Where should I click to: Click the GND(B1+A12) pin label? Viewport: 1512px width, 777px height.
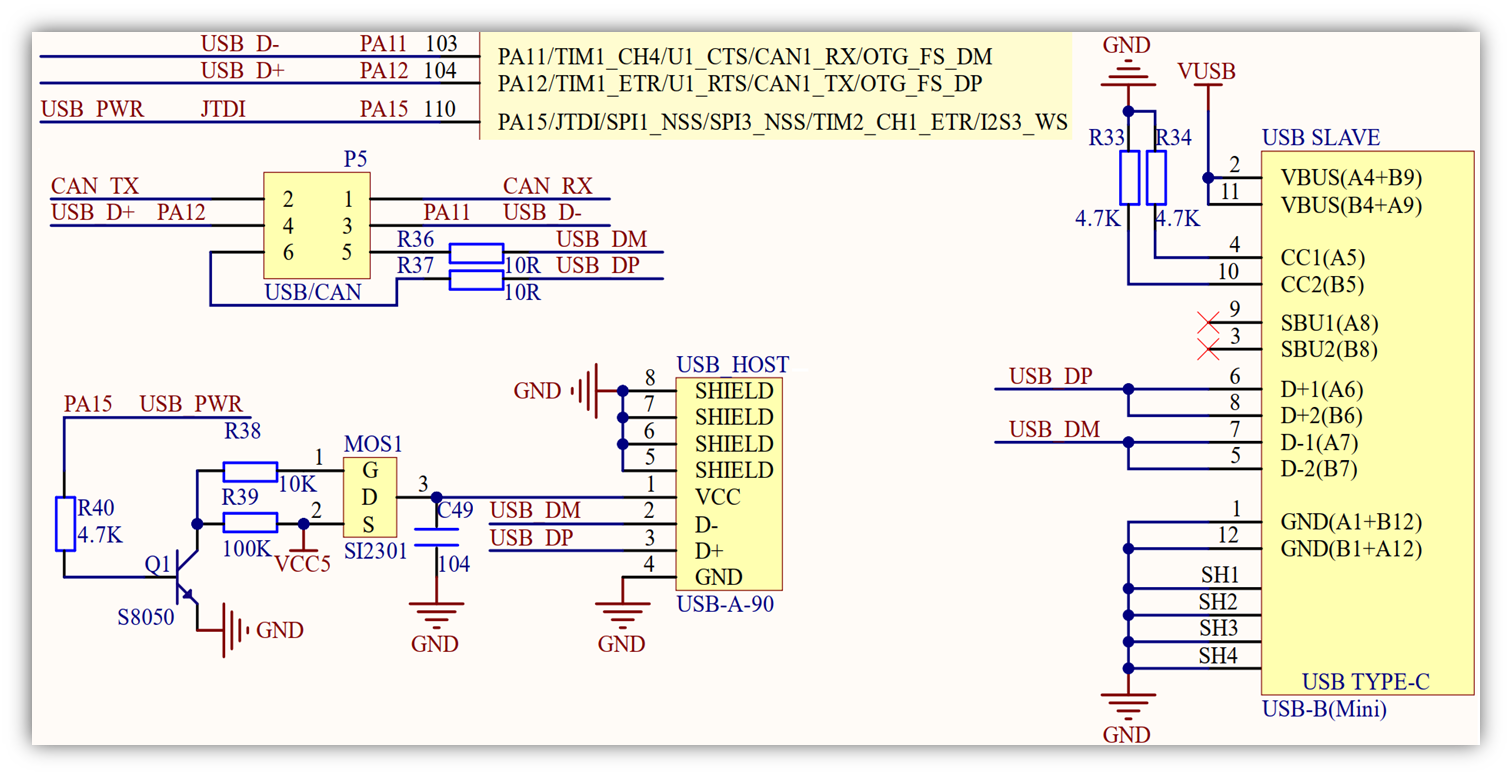[x=1352, y=549]
